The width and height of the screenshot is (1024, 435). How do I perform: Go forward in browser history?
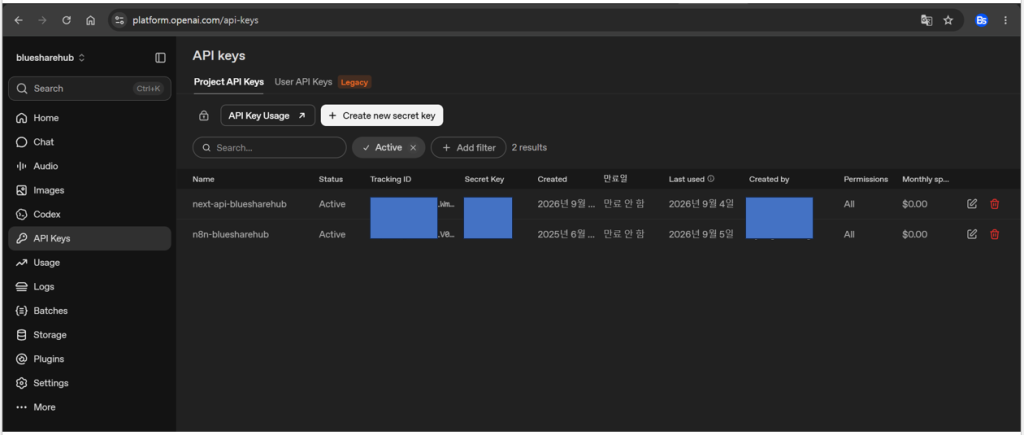[42, 20]
